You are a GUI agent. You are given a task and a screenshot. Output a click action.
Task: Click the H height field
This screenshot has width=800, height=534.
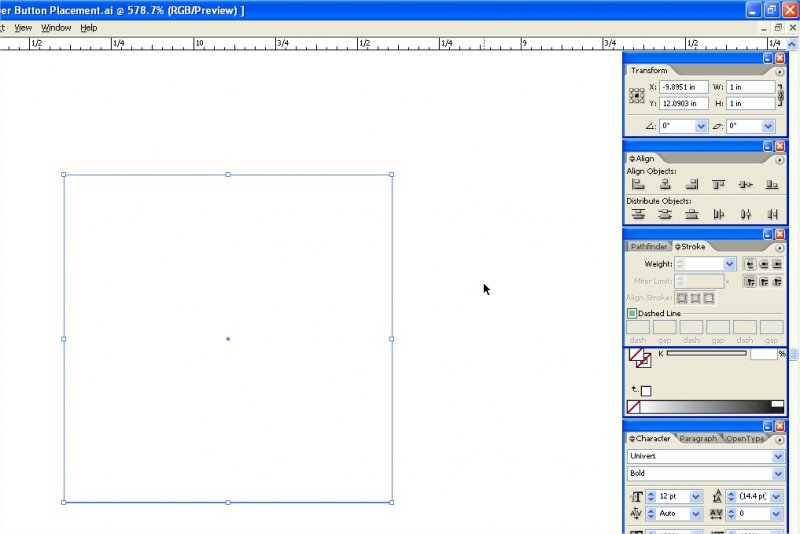pos(751,104)
